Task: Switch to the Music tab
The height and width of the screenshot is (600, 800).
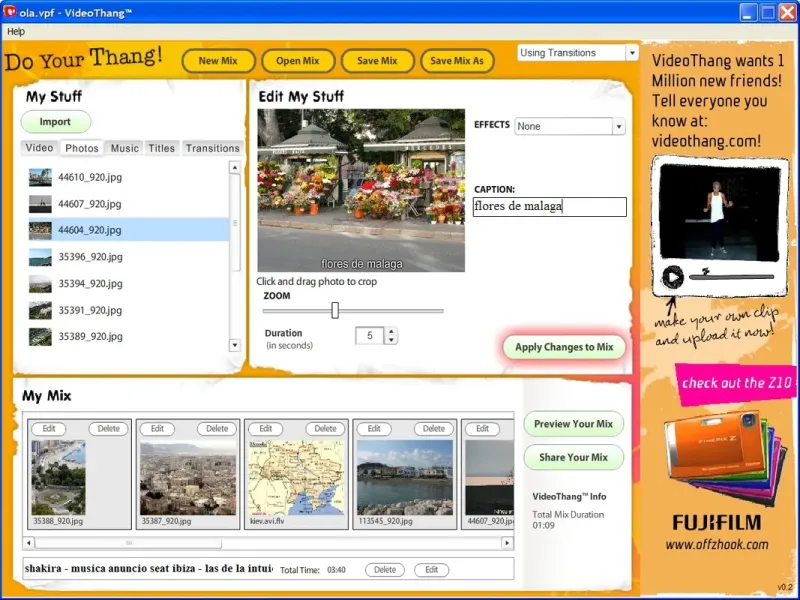Action: click(124, 148)
